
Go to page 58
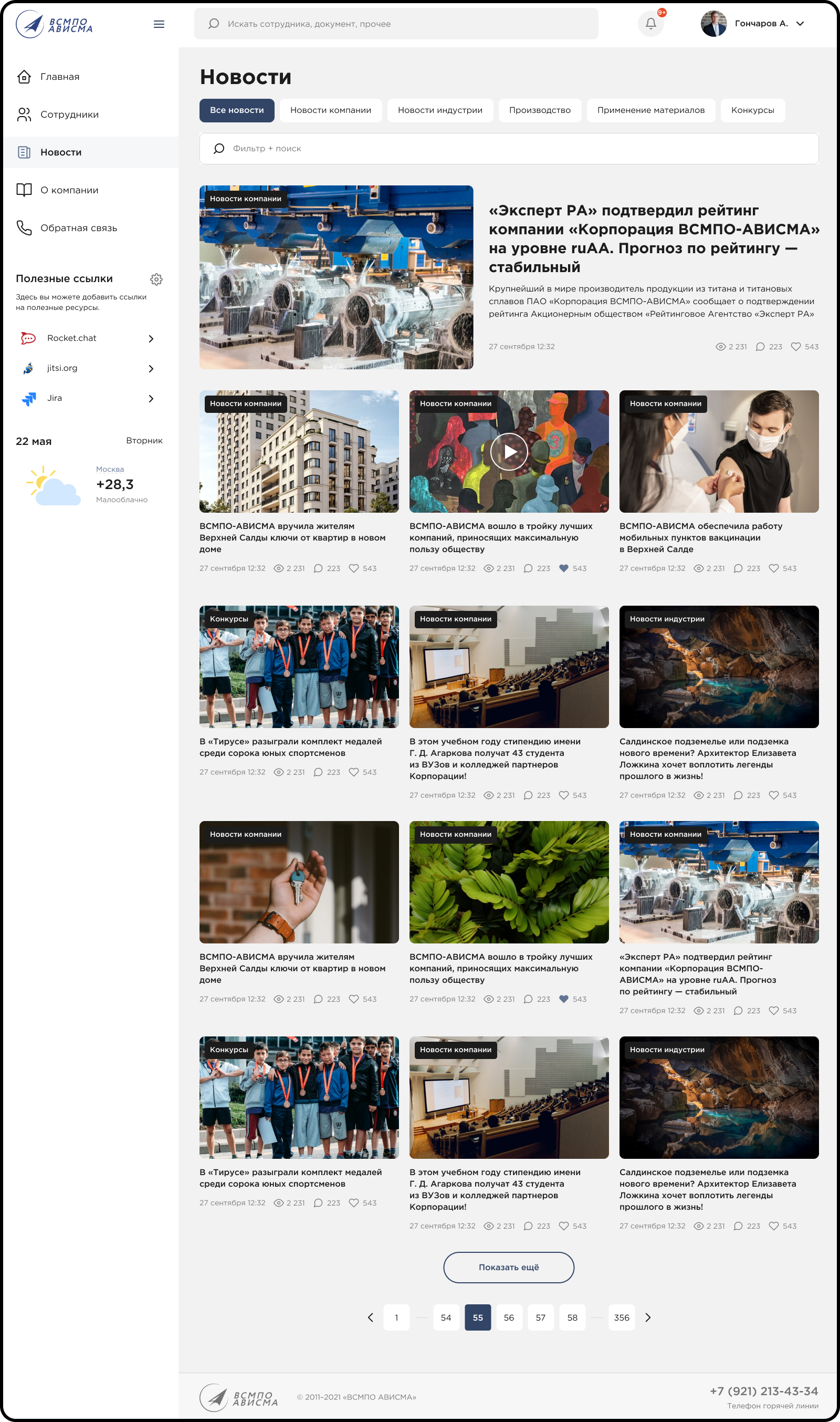(572, 1317)
